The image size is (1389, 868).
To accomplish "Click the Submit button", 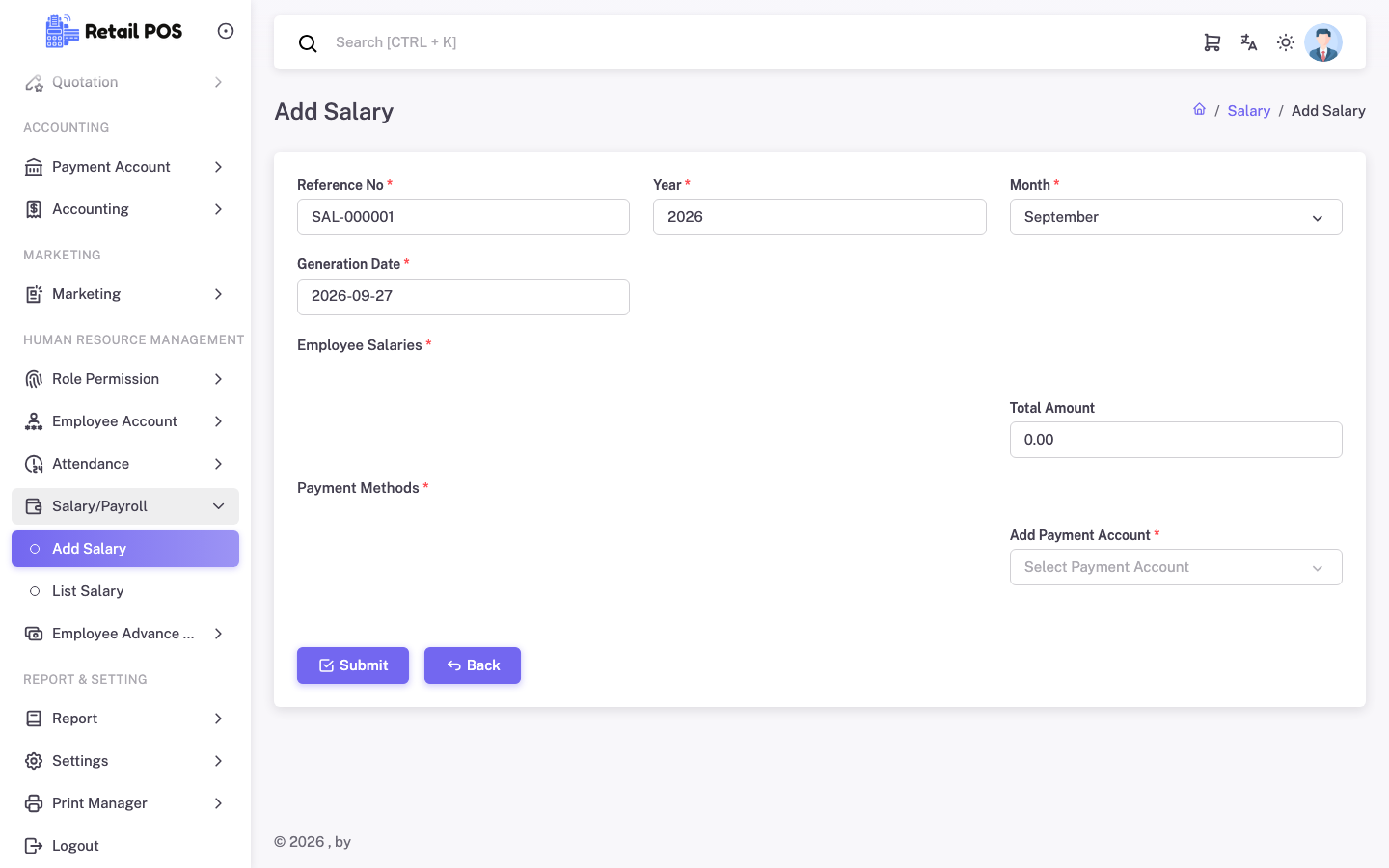I will point(353,665).
